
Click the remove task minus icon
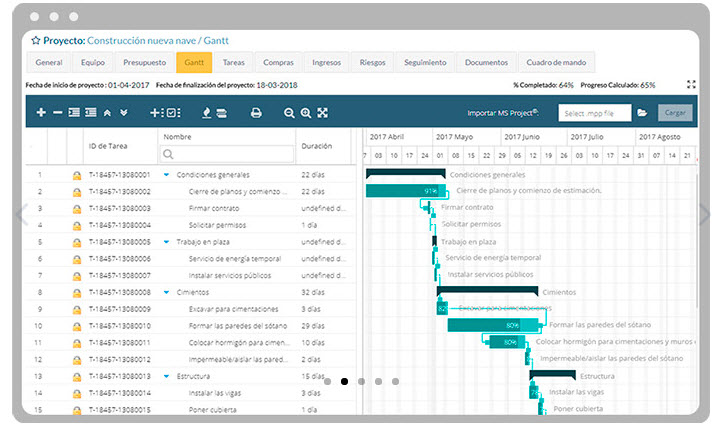[57, 113]
